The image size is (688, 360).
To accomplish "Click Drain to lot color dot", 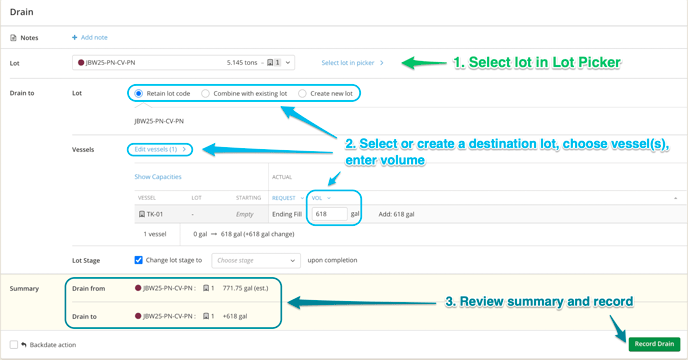I will [138, 316].
